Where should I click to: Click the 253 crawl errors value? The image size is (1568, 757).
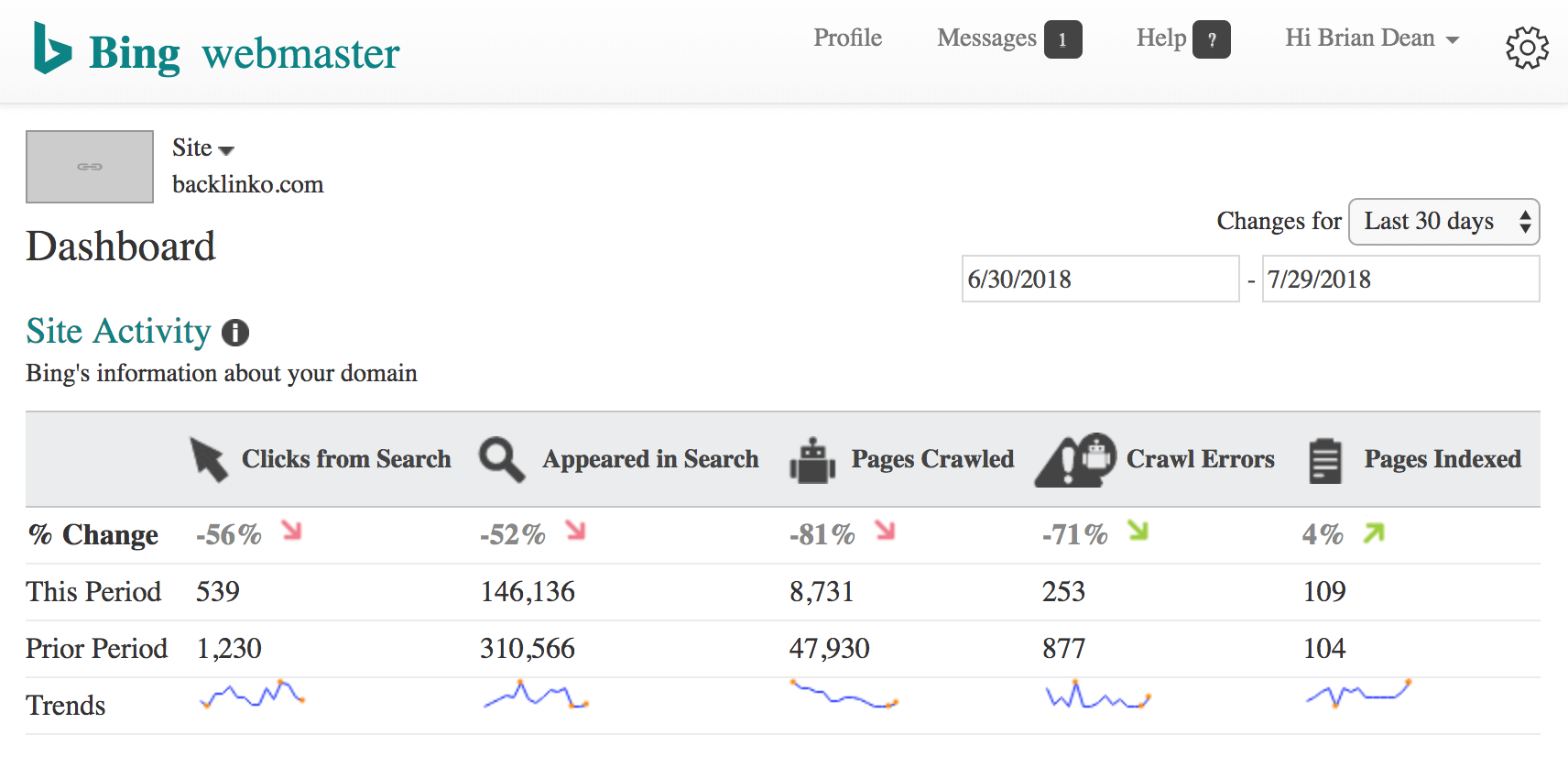[x=1063, y=592]
